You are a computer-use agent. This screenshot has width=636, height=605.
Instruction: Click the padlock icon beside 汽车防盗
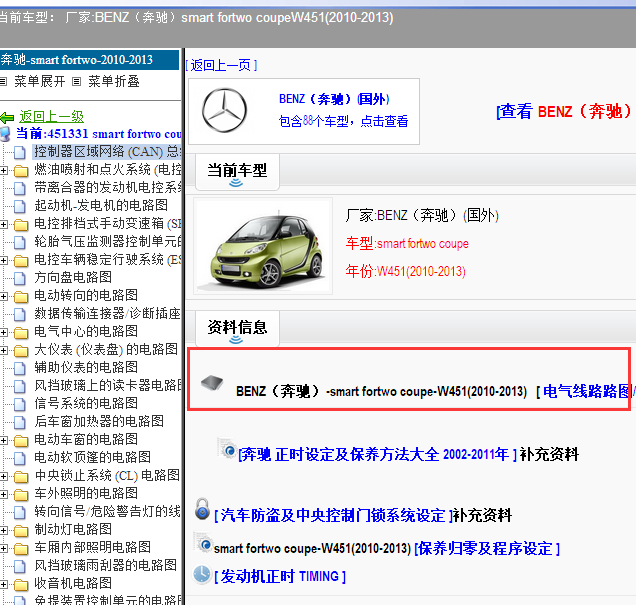[x=202, y=509]
